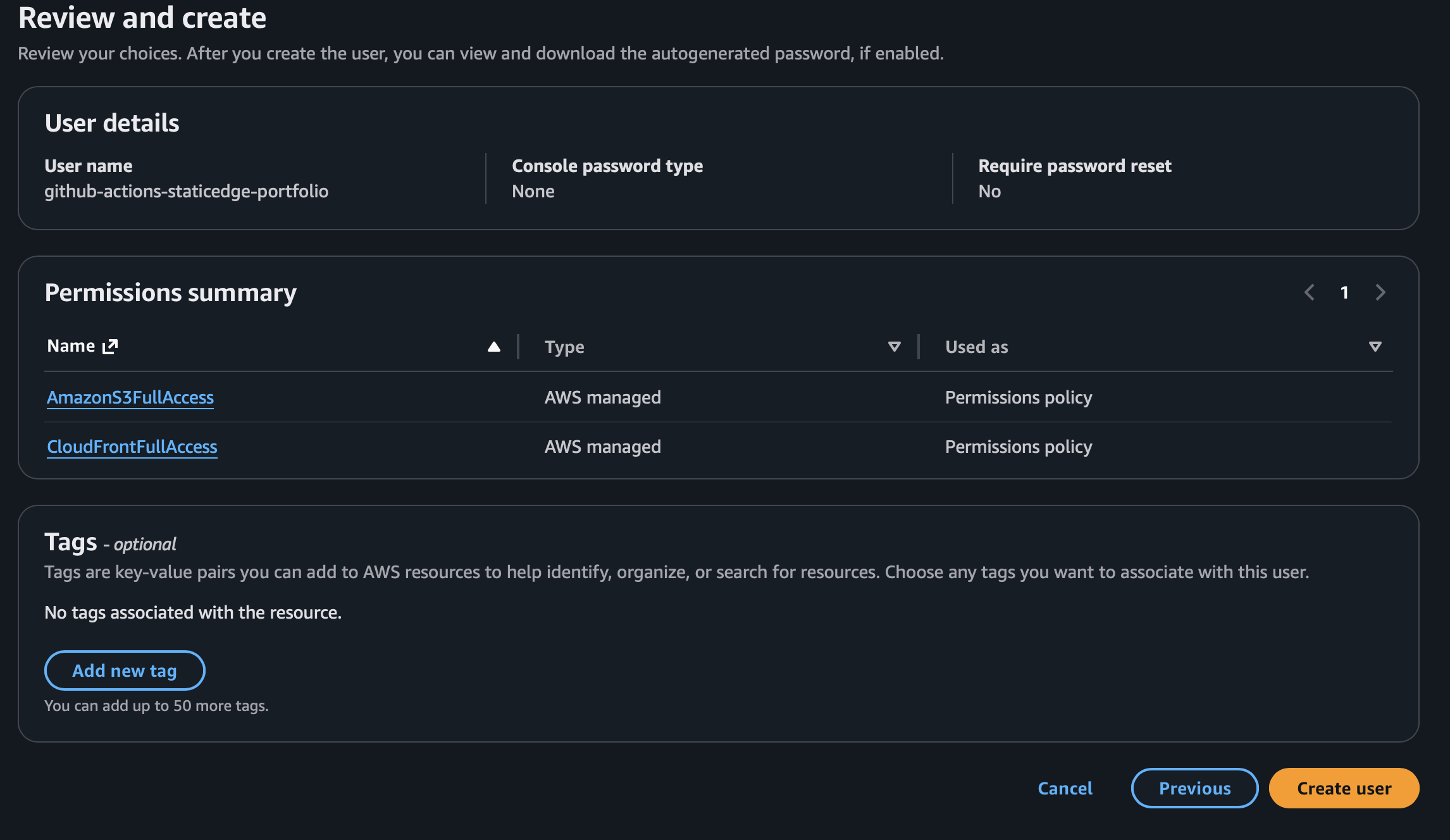Viewport: 1450px width, 840px height.
Task: Click the Add new tag button
Action: (x=125, y=670)
